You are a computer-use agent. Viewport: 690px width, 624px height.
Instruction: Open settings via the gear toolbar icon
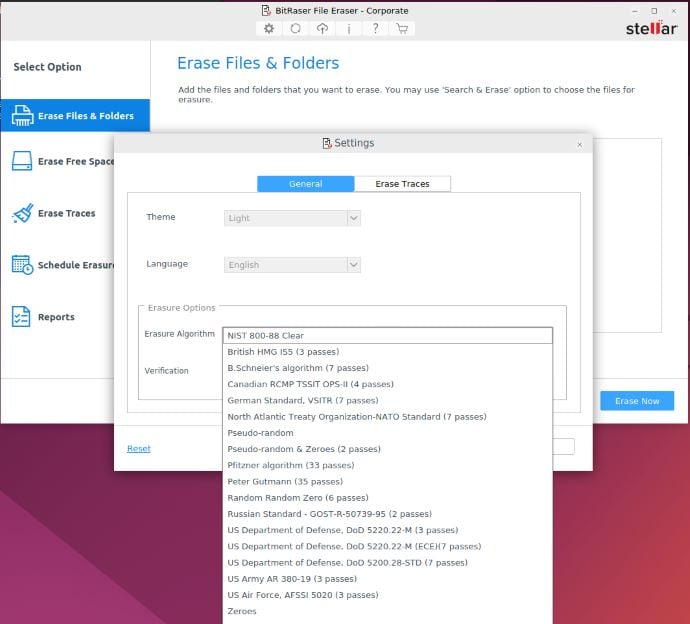269,29
